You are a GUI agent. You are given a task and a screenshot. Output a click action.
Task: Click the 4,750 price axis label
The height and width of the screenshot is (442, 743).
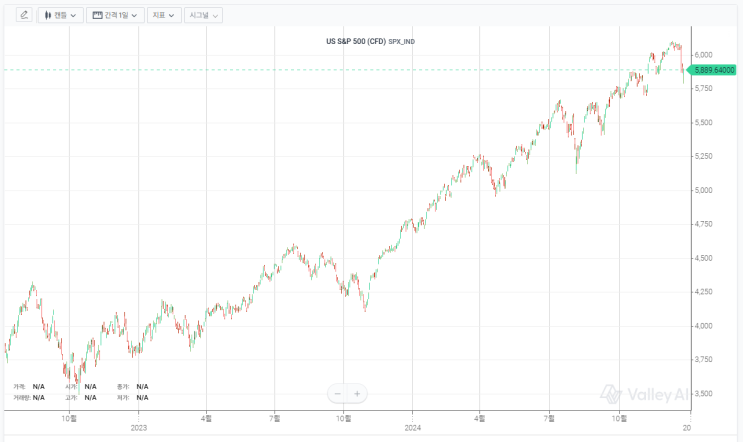(704, 224)
